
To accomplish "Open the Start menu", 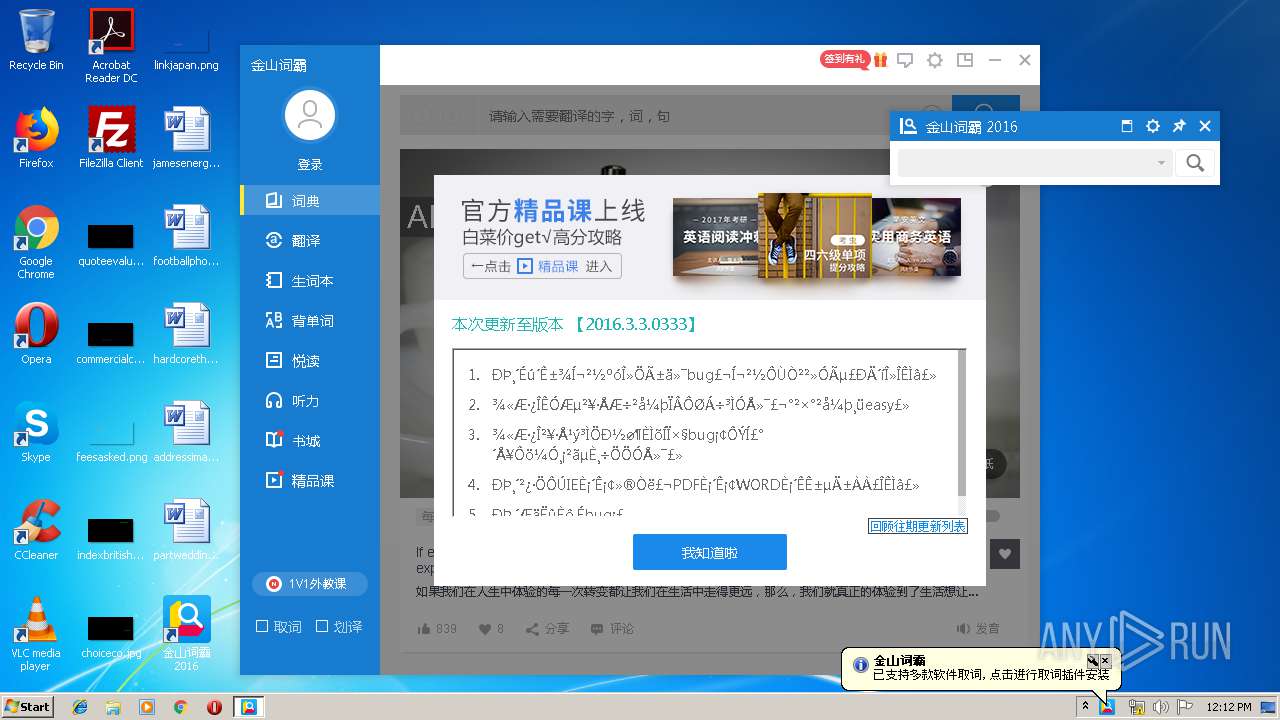I will [28, 706].
